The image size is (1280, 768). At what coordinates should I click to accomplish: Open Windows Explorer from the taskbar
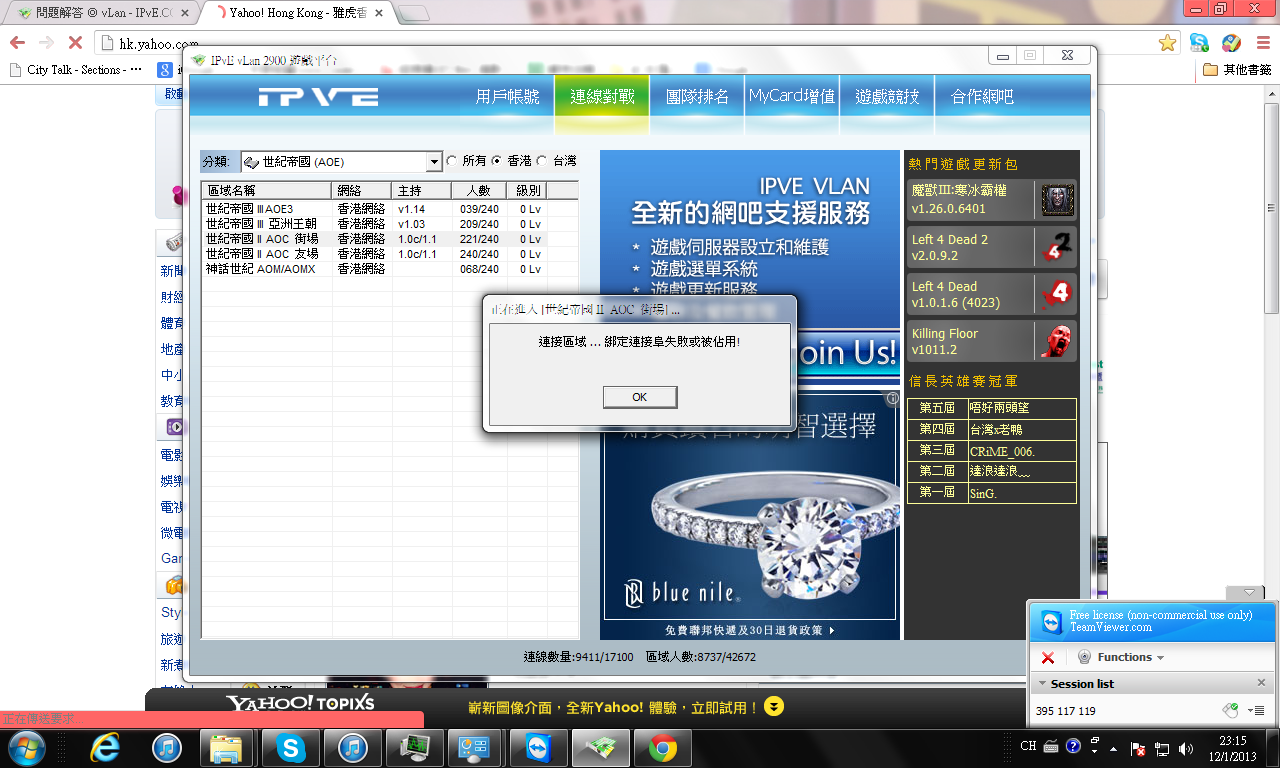pos(227,747)
